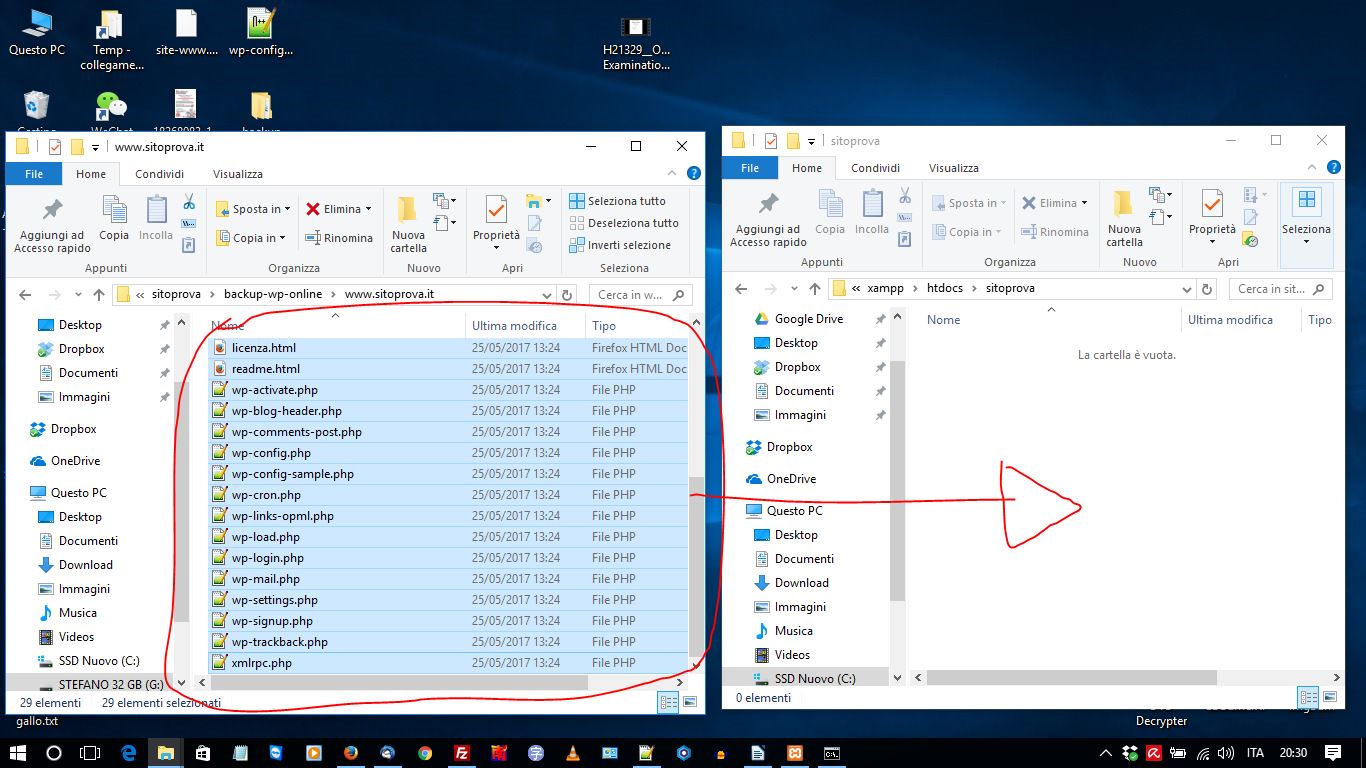Click the Back arrow in the sitoprova window
Image resolution: width=1366 pixels, height=768 pixels.
tap(741, 289)
